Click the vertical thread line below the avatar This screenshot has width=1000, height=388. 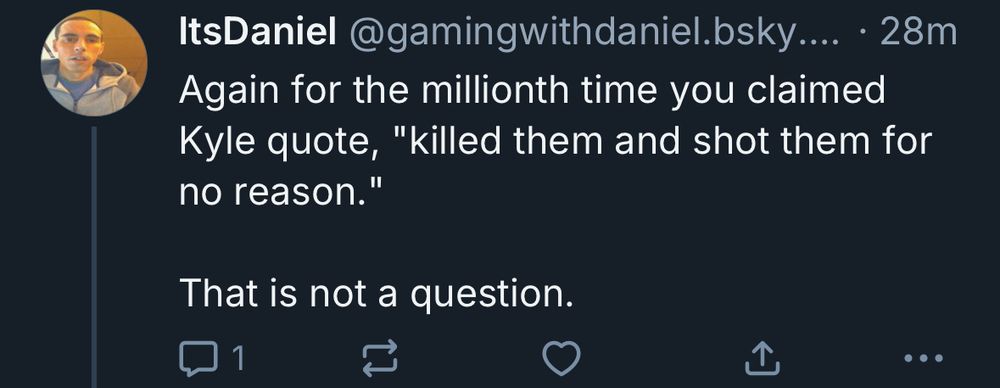tap(94, 257)
